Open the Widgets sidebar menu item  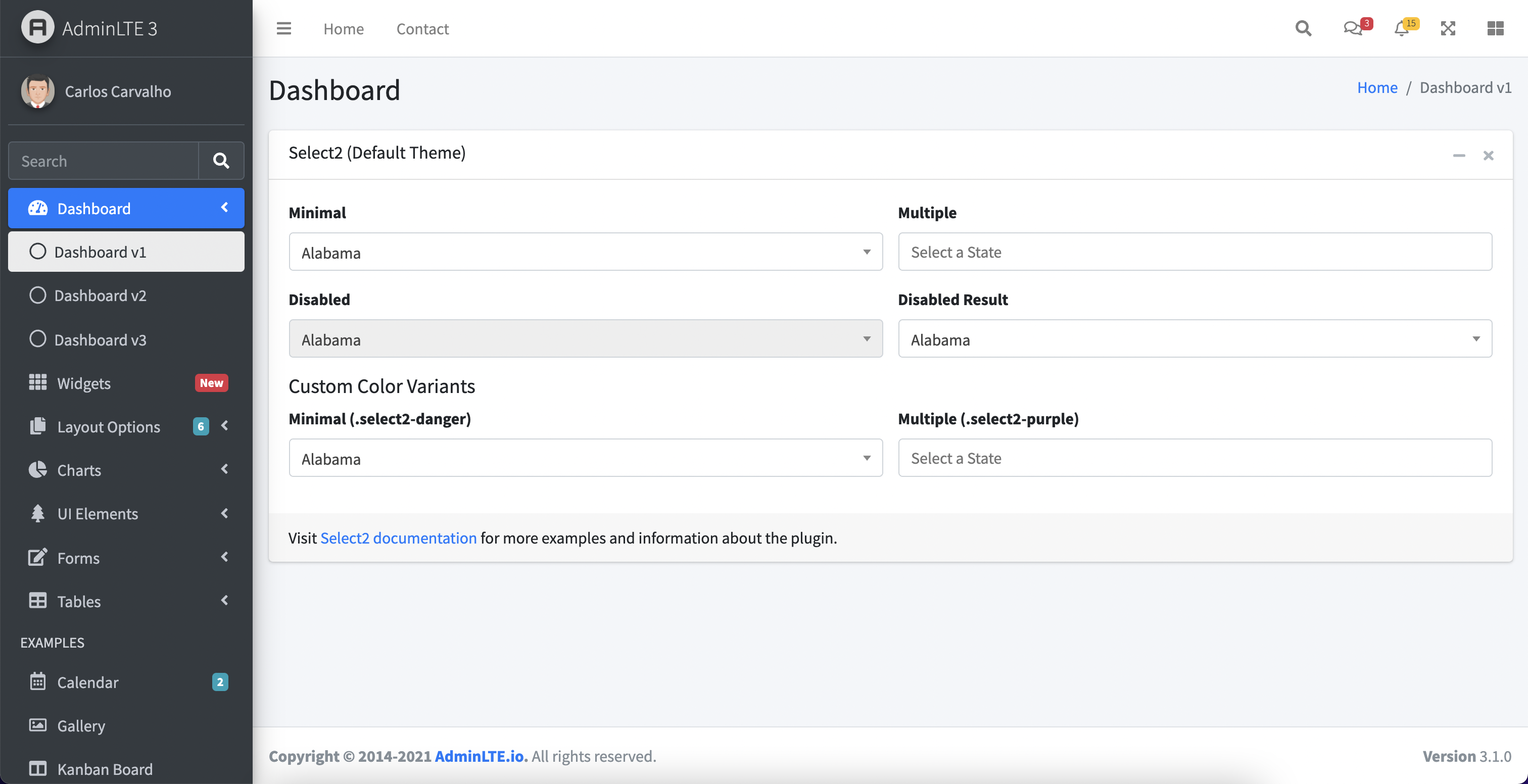84,383
